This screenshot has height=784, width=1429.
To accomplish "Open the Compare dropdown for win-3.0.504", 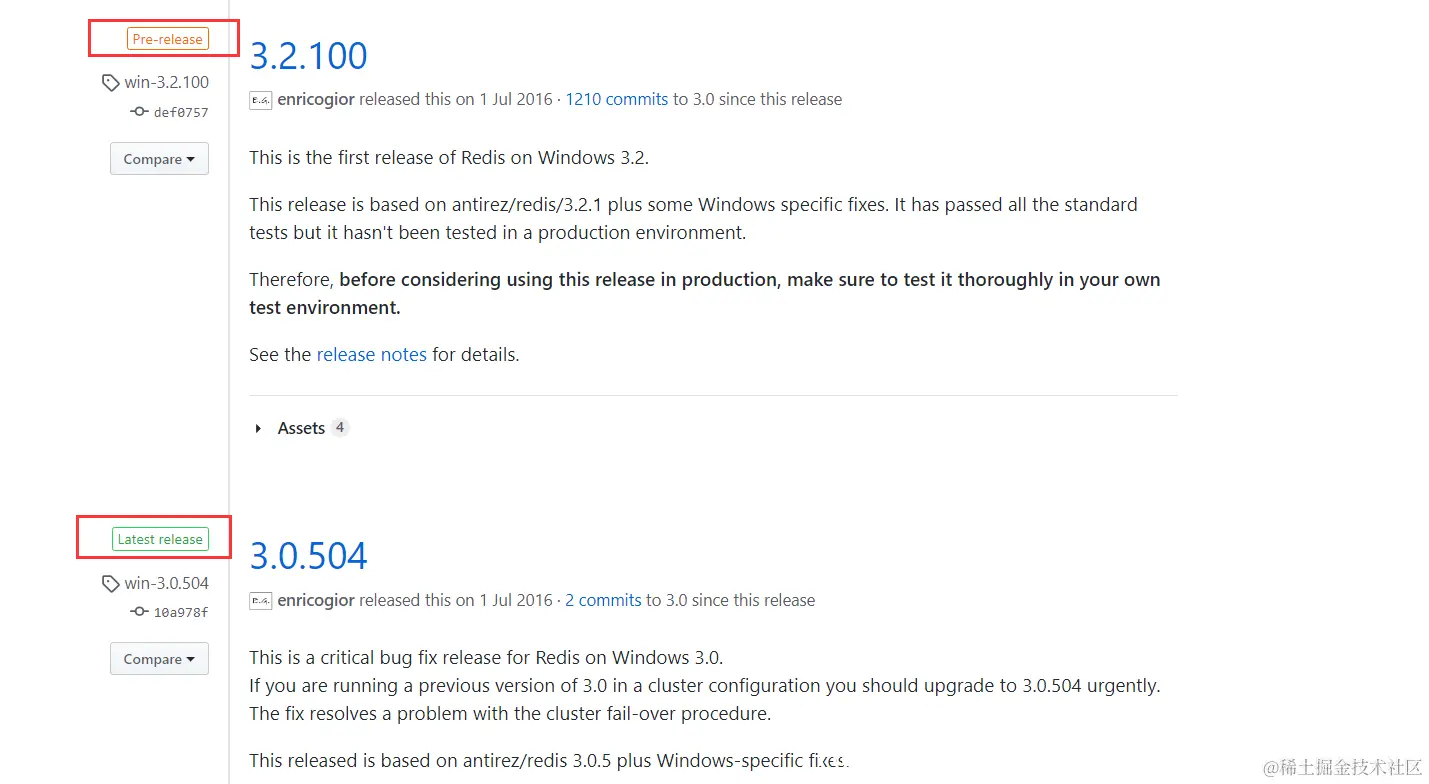I will pos(159,659).
